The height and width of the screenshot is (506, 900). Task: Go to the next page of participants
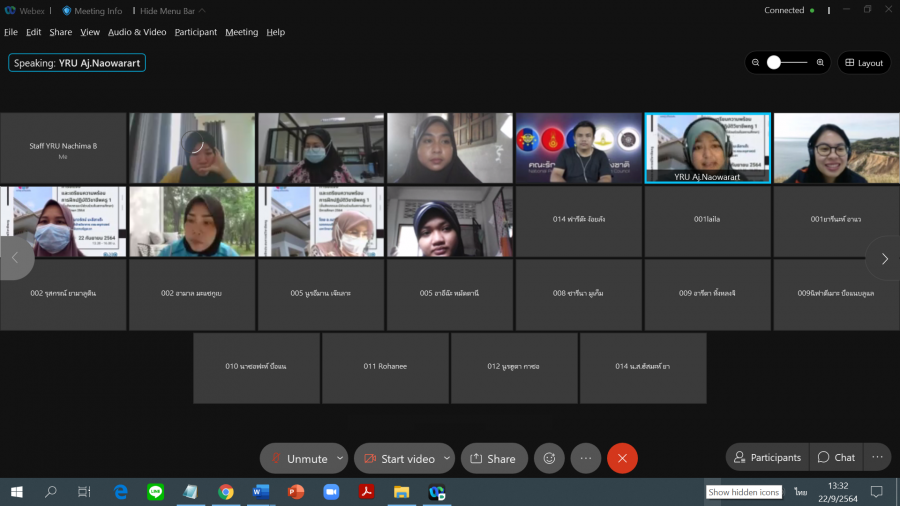click(x=884, y=258)
